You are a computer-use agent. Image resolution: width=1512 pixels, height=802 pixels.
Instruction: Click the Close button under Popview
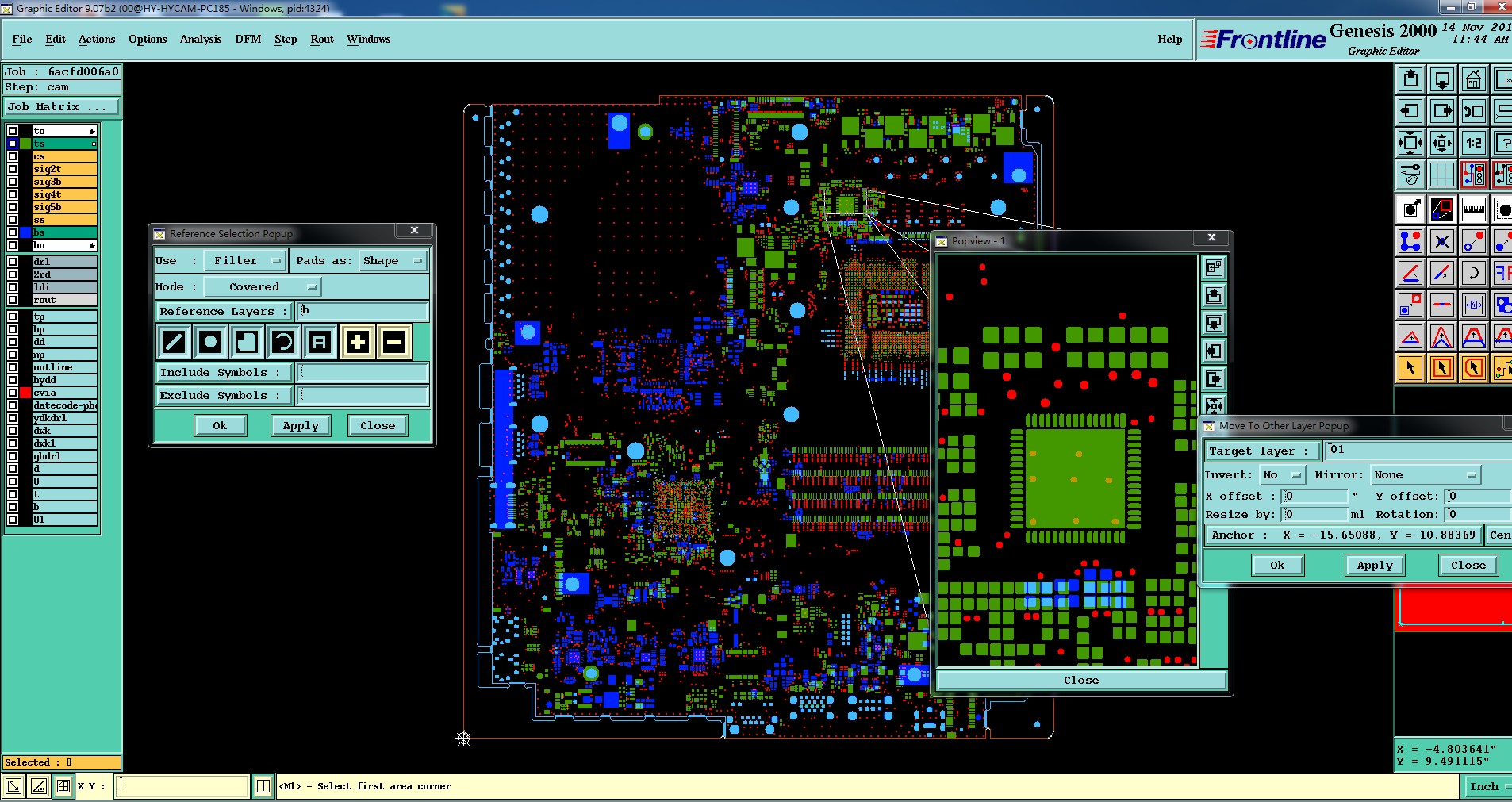click(x=1081, y=680)
